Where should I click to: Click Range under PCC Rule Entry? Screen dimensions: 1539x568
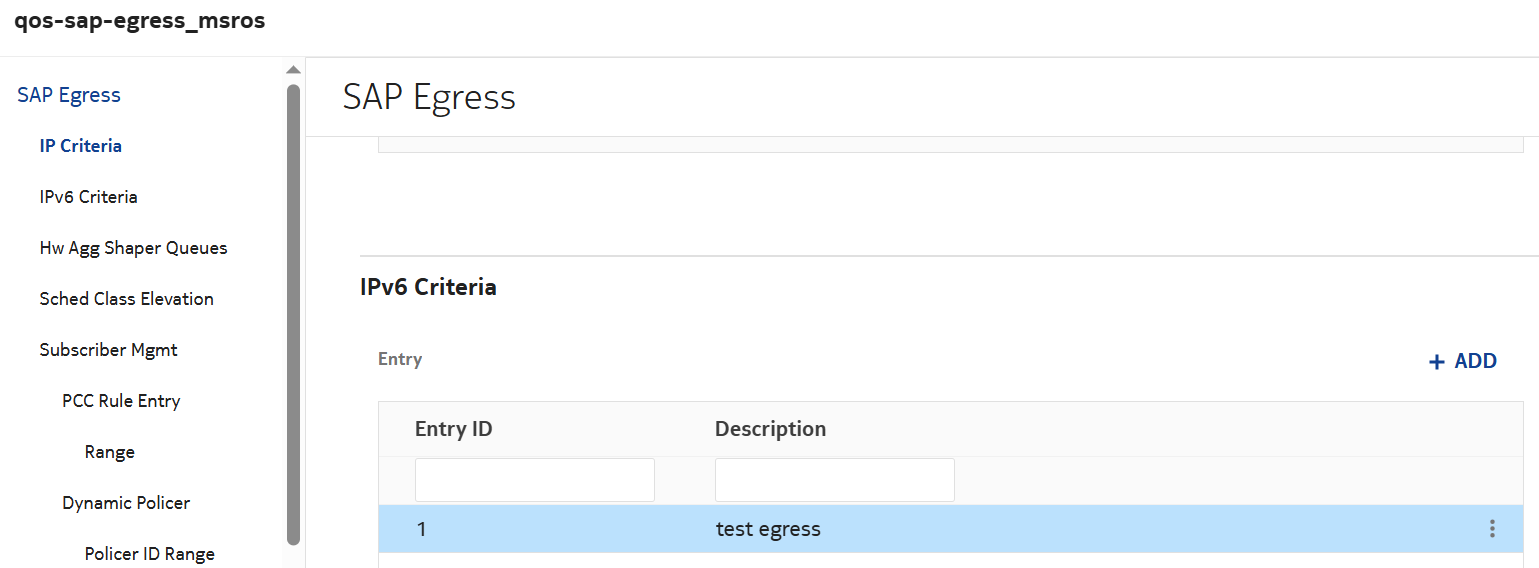click(x=110, y=452)
